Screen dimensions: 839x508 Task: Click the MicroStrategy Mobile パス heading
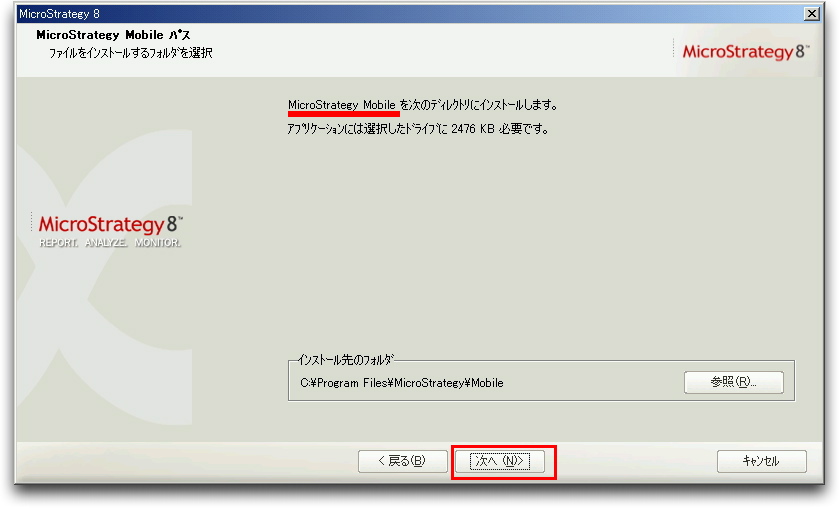[113, 35]
